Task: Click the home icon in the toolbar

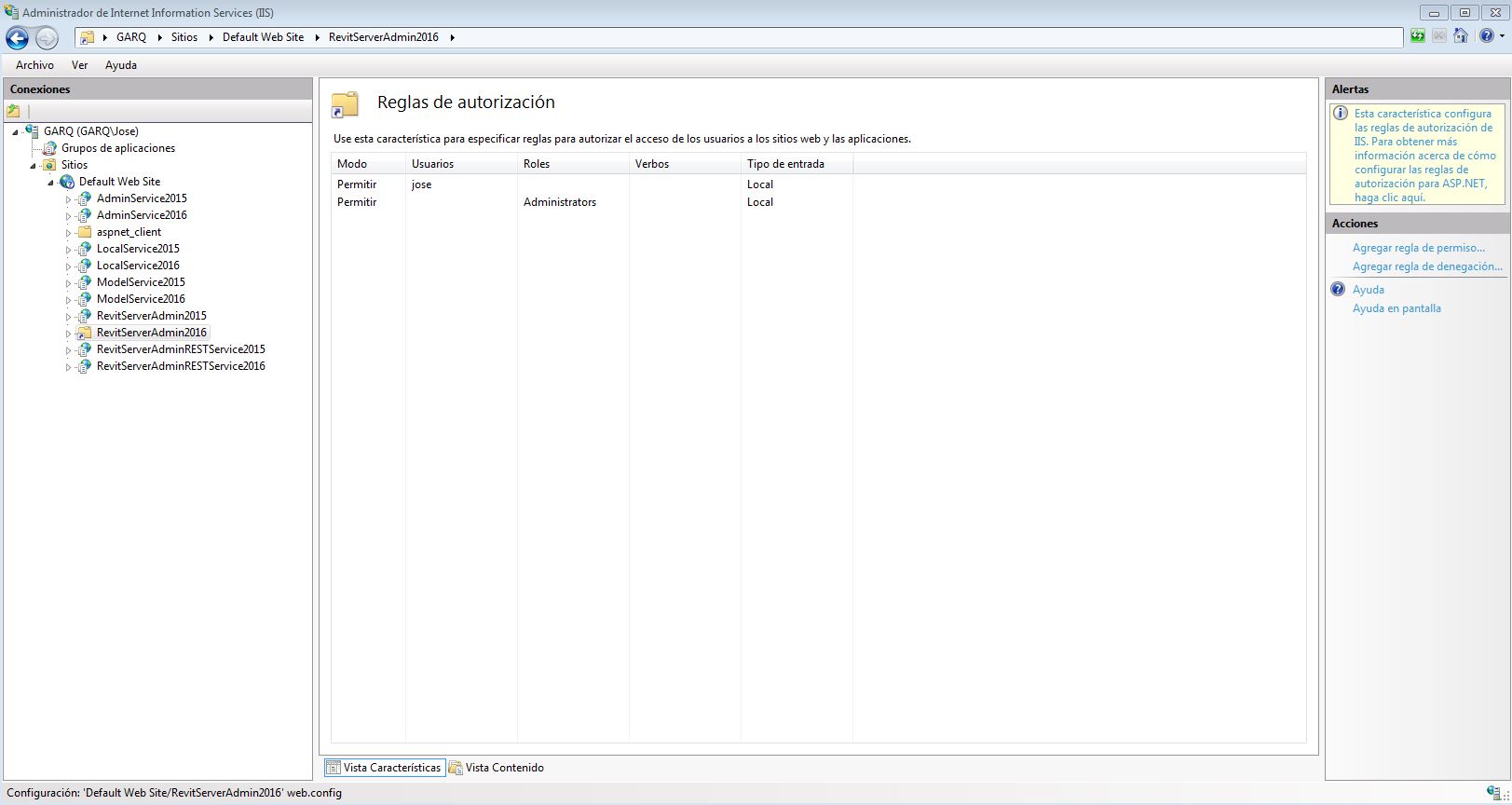Action: (x=1461, y=36)
